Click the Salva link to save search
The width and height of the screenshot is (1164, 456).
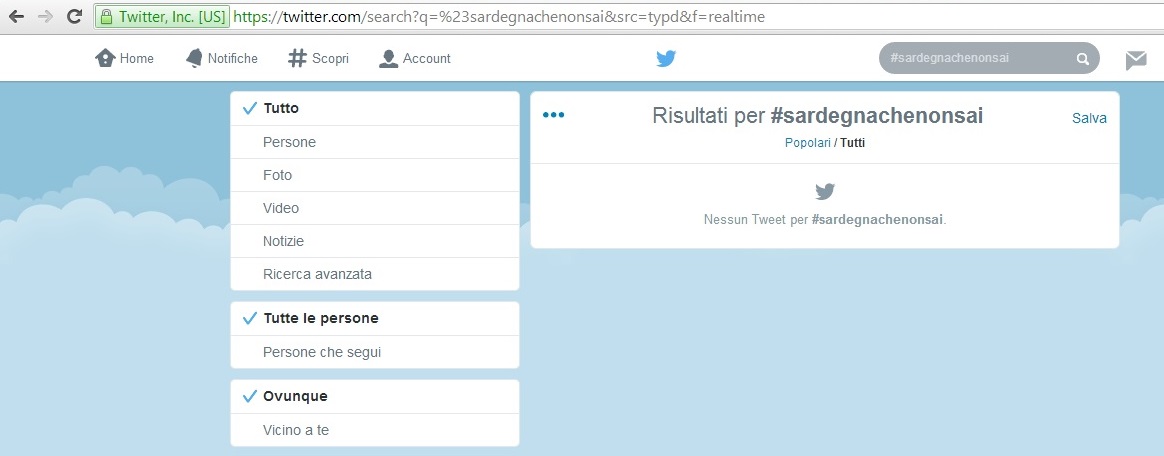click(x=1089, y=118)
